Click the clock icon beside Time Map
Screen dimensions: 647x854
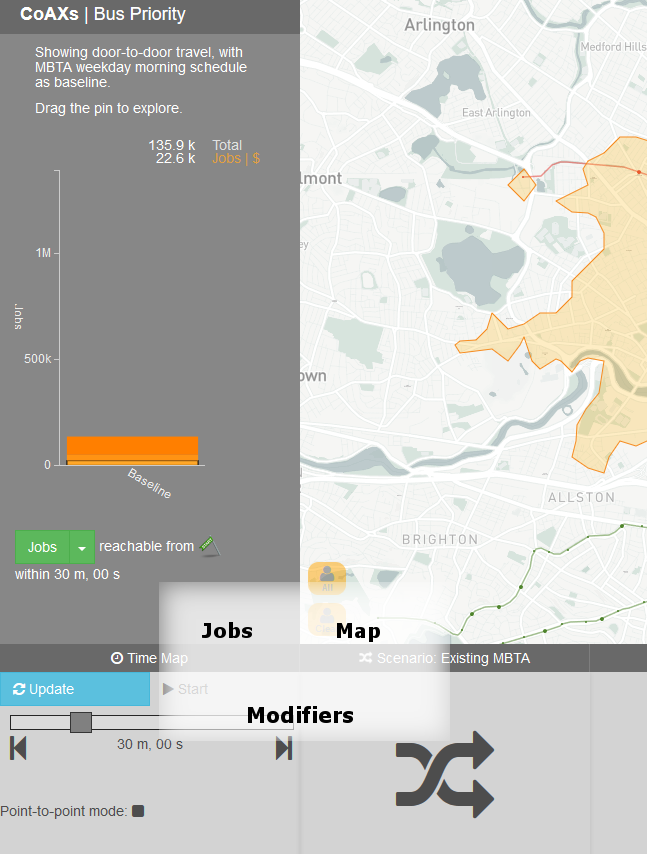pos(117,658)
